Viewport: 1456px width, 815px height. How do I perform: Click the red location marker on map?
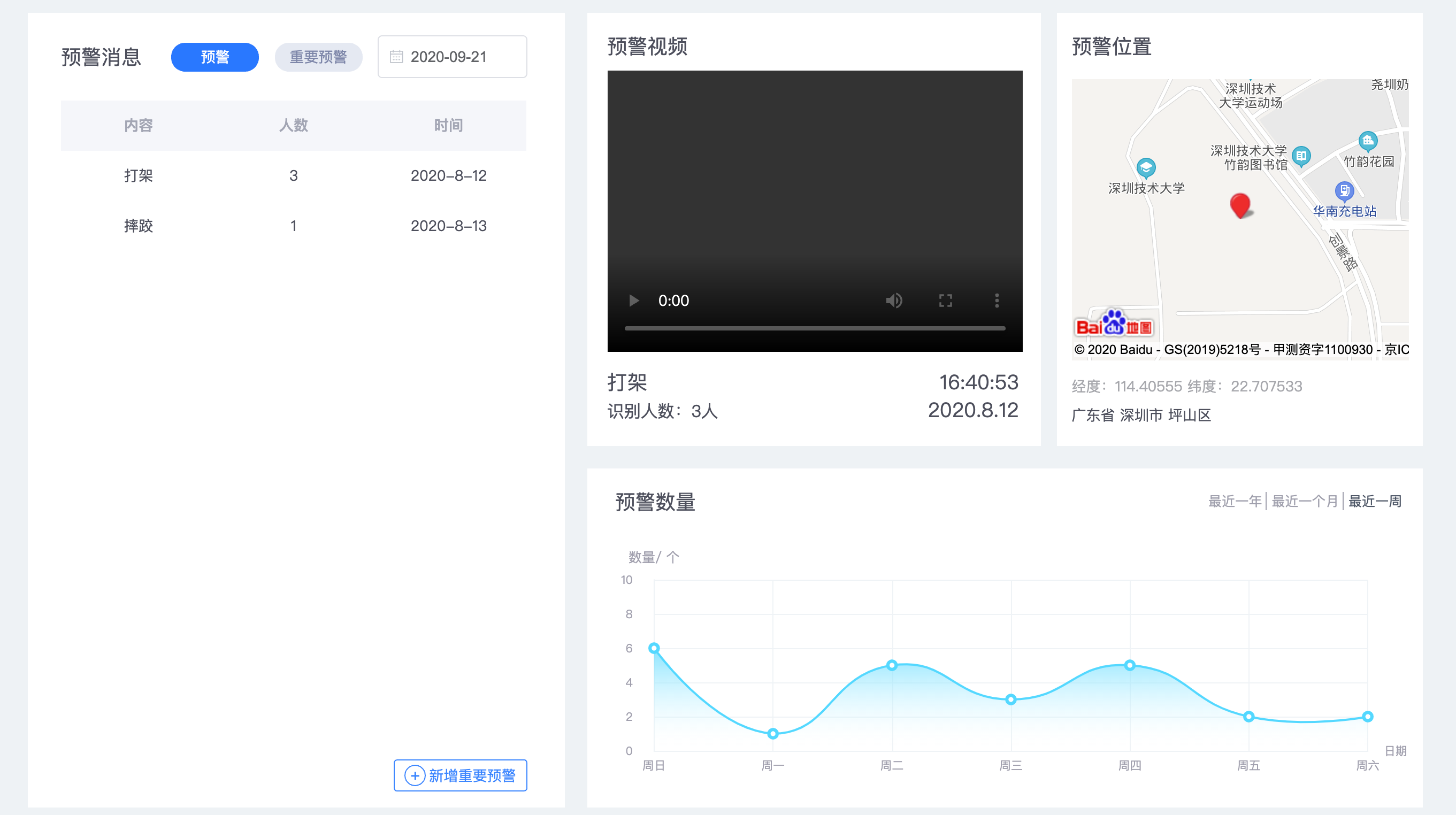point(1240,205)
